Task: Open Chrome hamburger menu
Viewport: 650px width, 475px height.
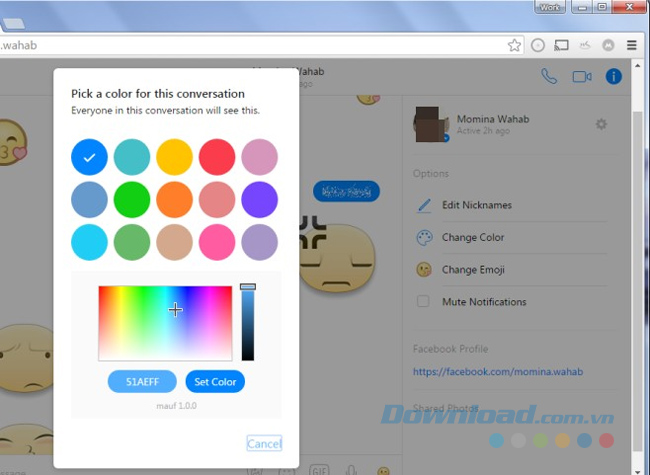Action: click(x=631, y=45)
